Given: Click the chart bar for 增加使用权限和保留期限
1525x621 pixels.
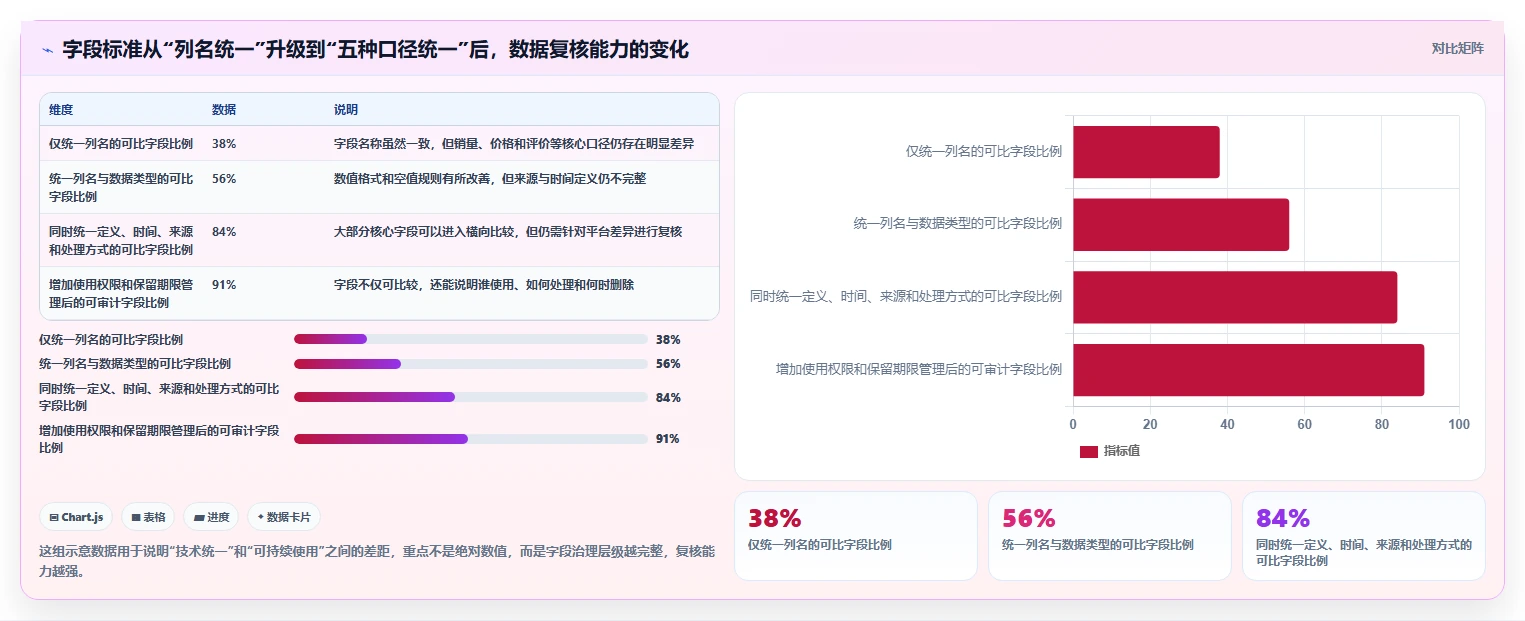Looking at the screenshot, I should coord(1248,370).
